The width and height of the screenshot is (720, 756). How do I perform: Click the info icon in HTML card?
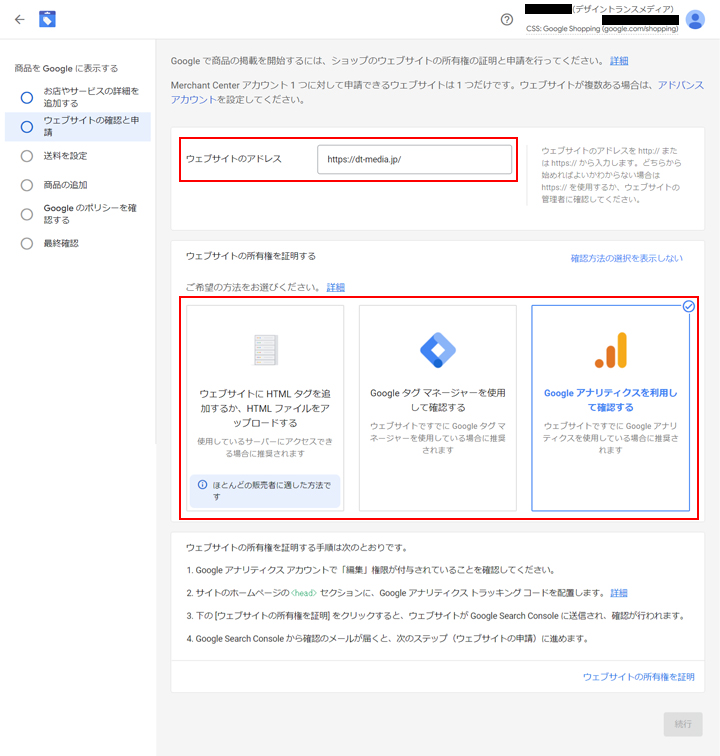coord(203,484)
